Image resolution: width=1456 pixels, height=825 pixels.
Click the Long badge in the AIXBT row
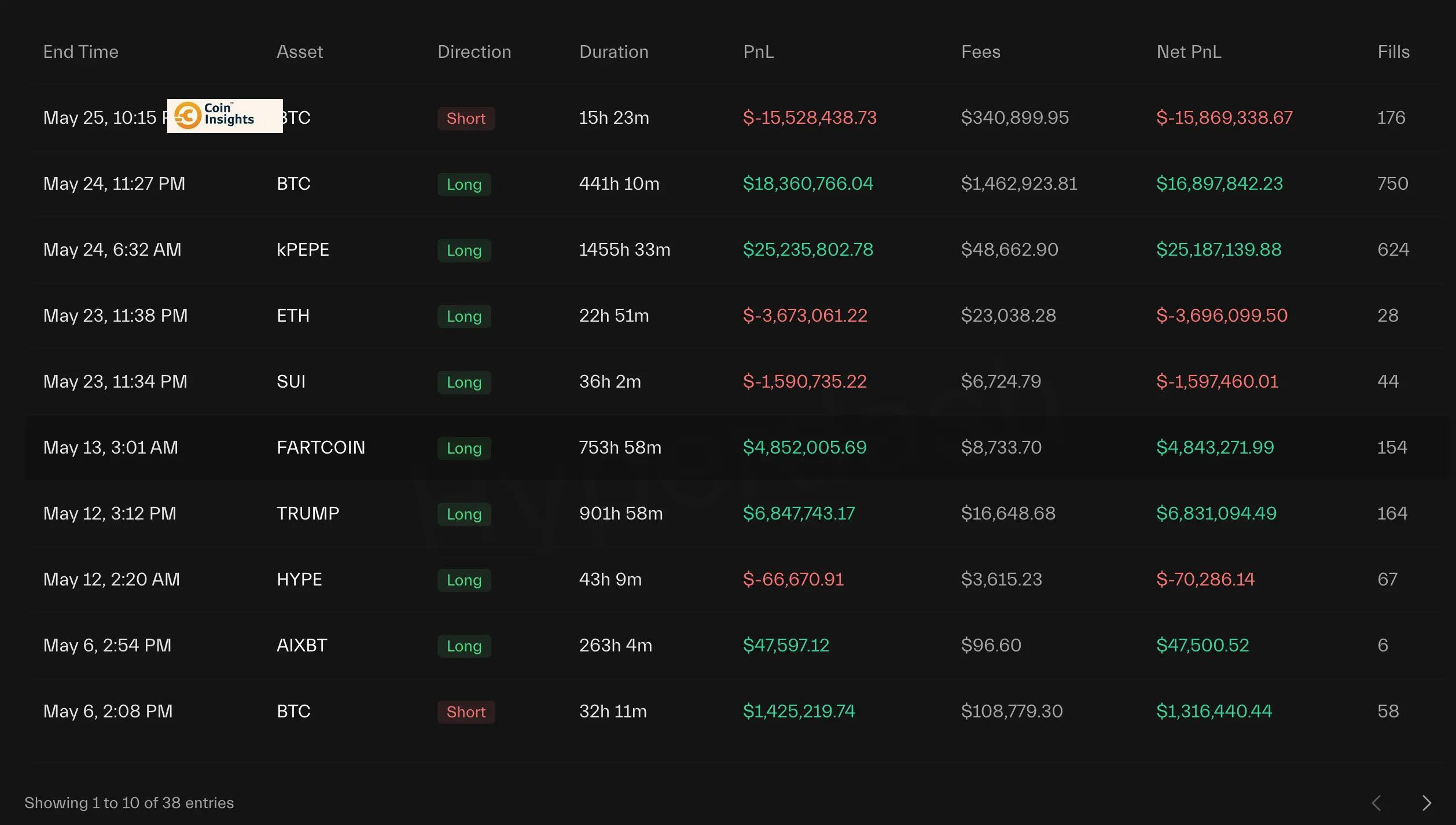coord(464,646)
